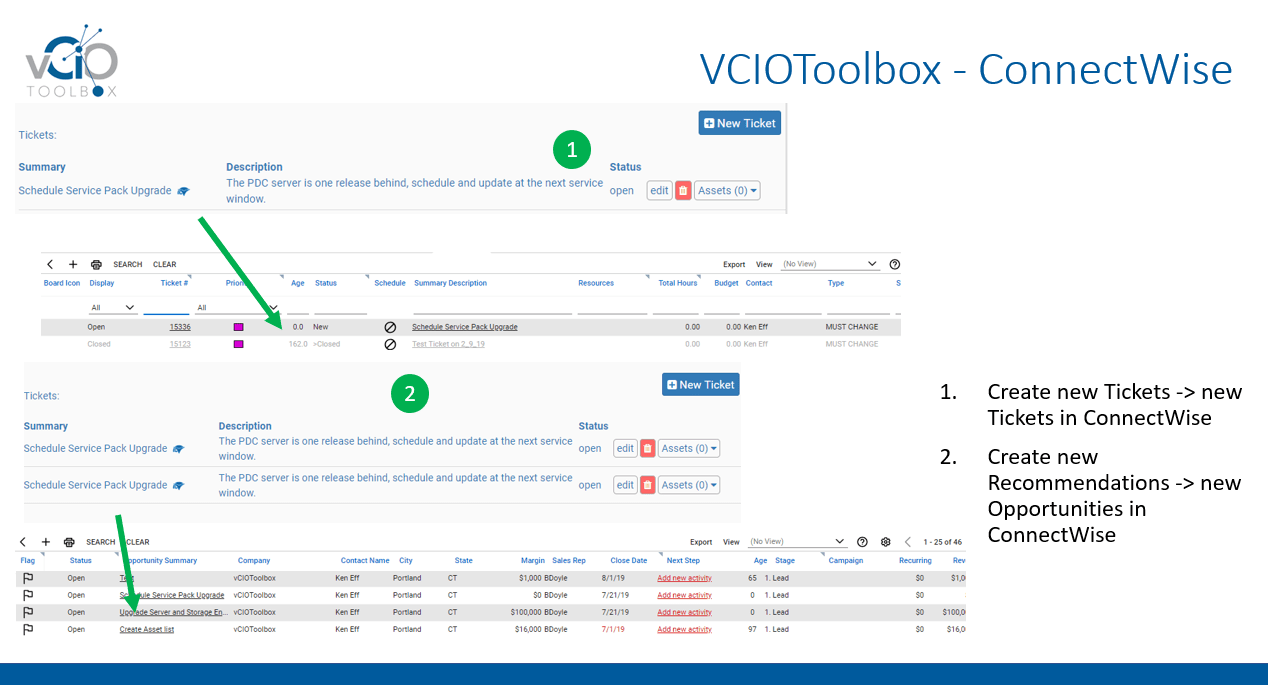The height and width of the screenshot is (685, 1268).
Task: Toggle the flag on first opportunity row
Action: point(28,578)
